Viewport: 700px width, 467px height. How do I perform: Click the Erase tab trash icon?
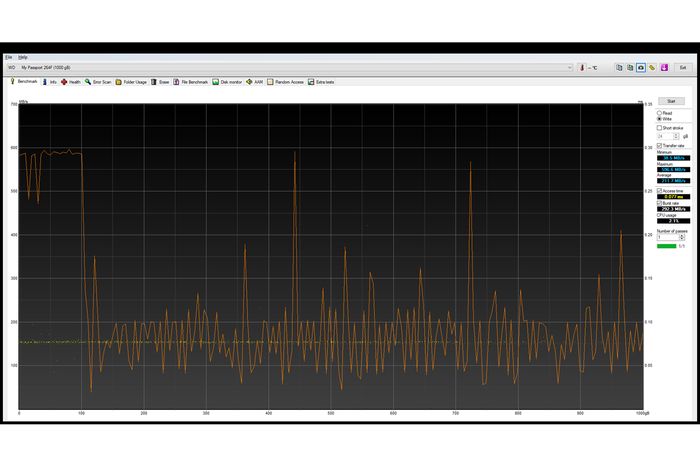click(x=154, y=82)
